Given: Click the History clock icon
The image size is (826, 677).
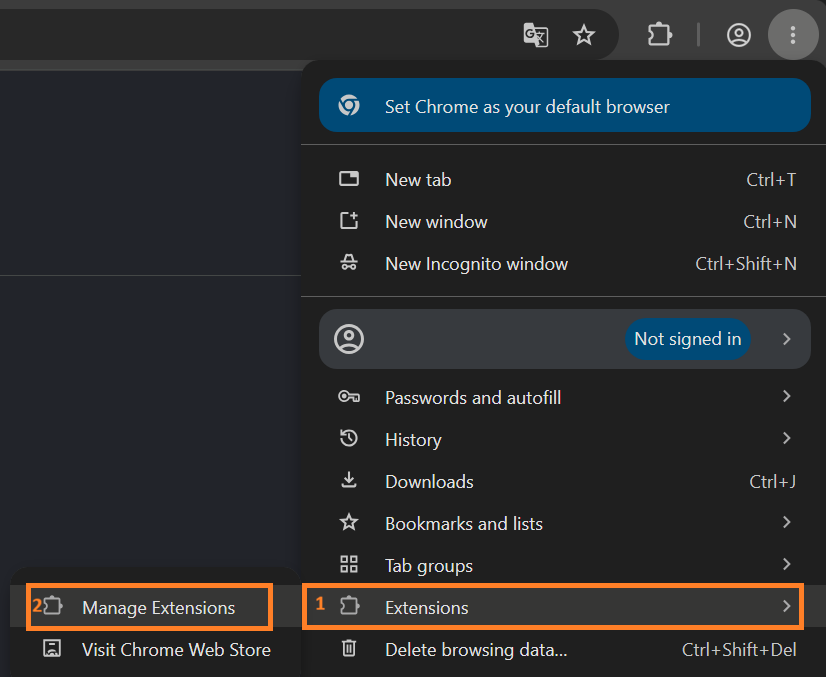Looking at the screenshot, I should [349, 438].
